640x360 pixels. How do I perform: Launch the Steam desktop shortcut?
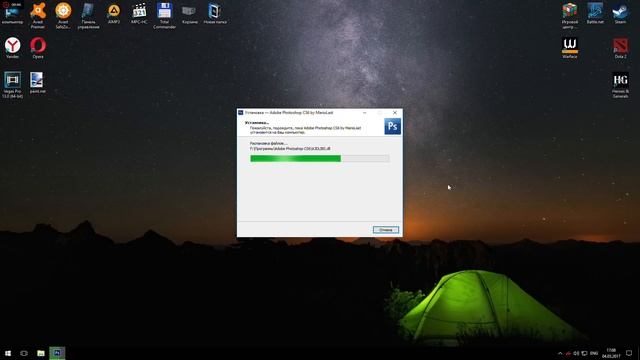(x=620, y=13)
